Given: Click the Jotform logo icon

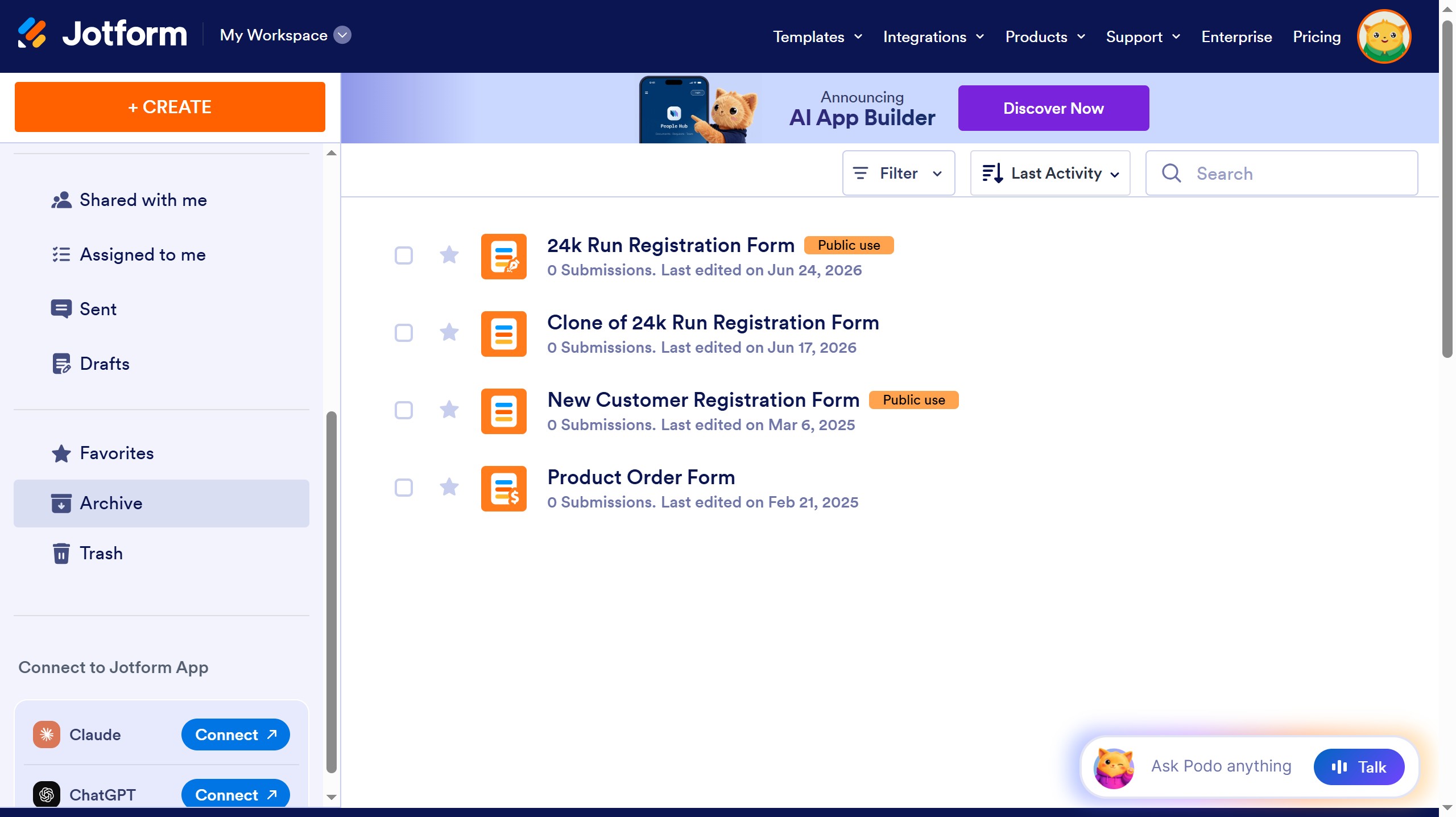Looking at the screenshot, I should point(32,34).
